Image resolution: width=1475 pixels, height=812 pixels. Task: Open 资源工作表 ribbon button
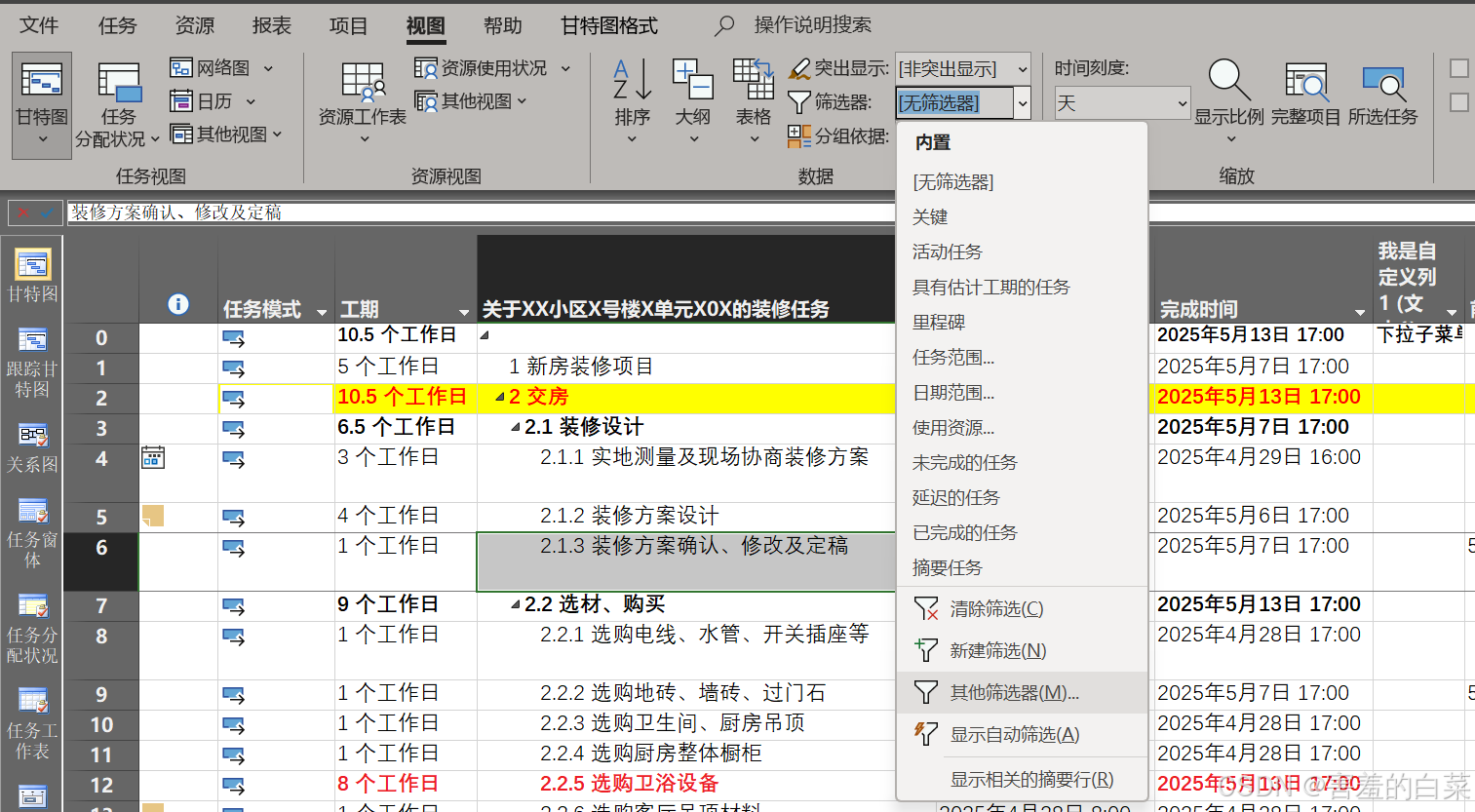(x=363, y=104)
